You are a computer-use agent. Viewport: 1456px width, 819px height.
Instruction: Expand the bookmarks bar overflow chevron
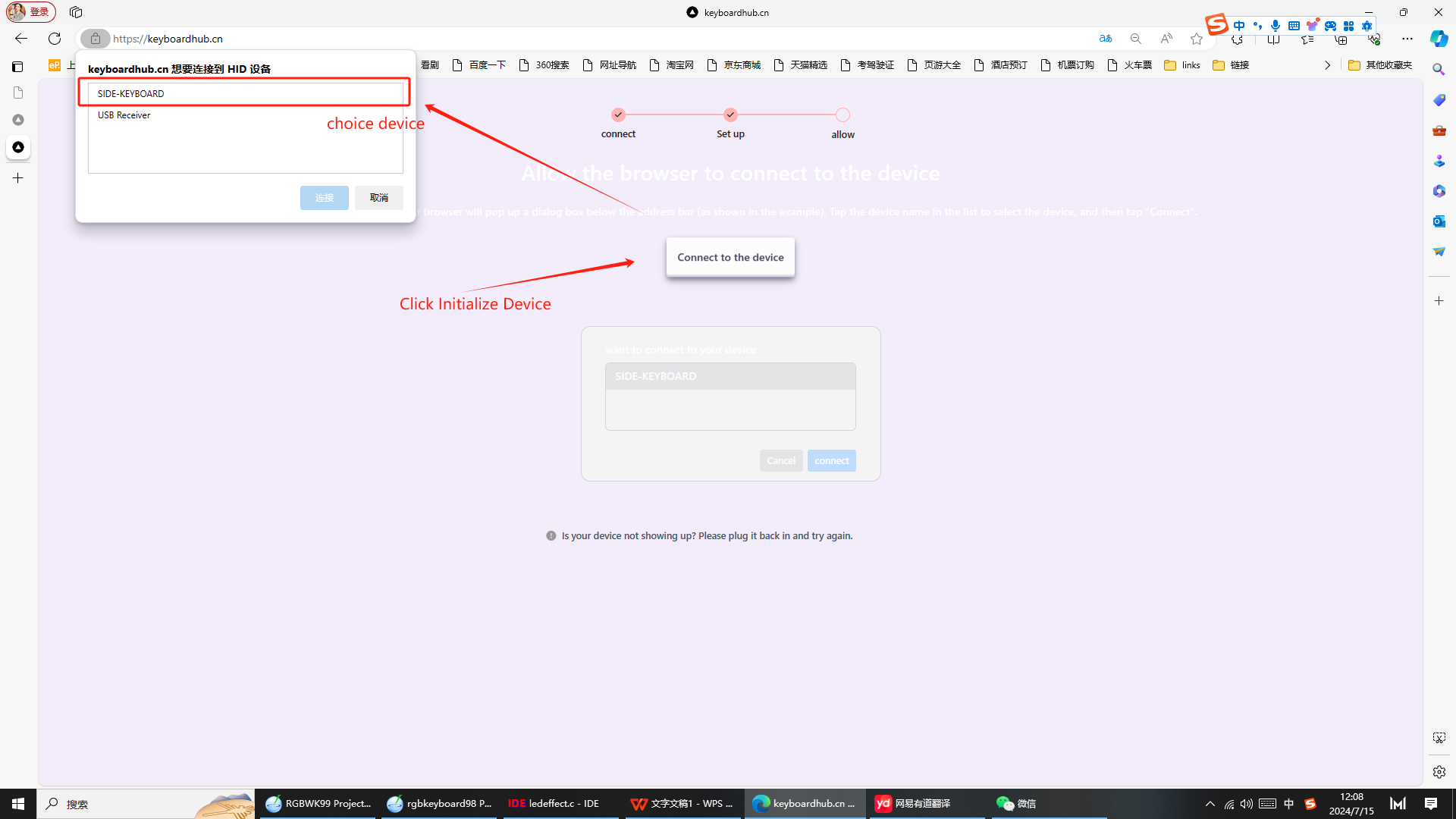pyautogui.click(x=1327, y=65)
